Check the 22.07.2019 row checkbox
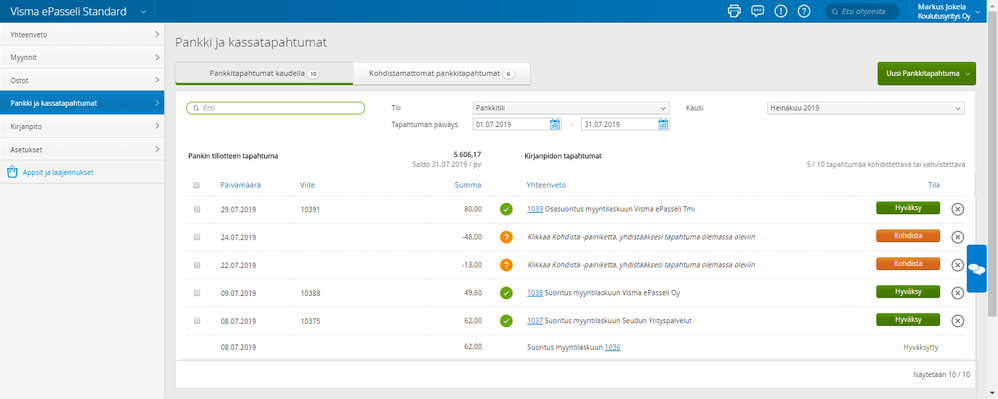998x399 pixels. pos(197,265)
